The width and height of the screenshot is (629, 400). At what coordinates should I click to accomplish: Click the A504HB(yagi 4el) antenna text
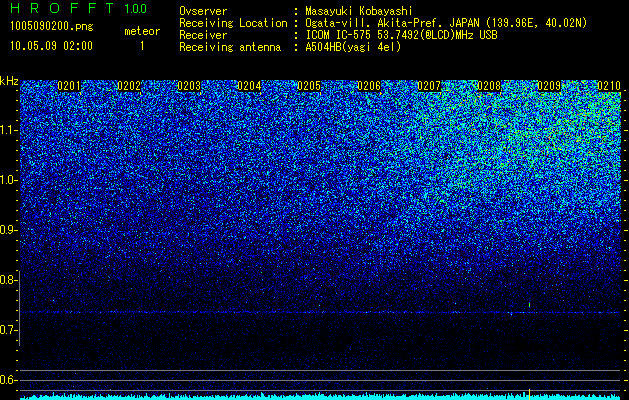tap(353, 47)
